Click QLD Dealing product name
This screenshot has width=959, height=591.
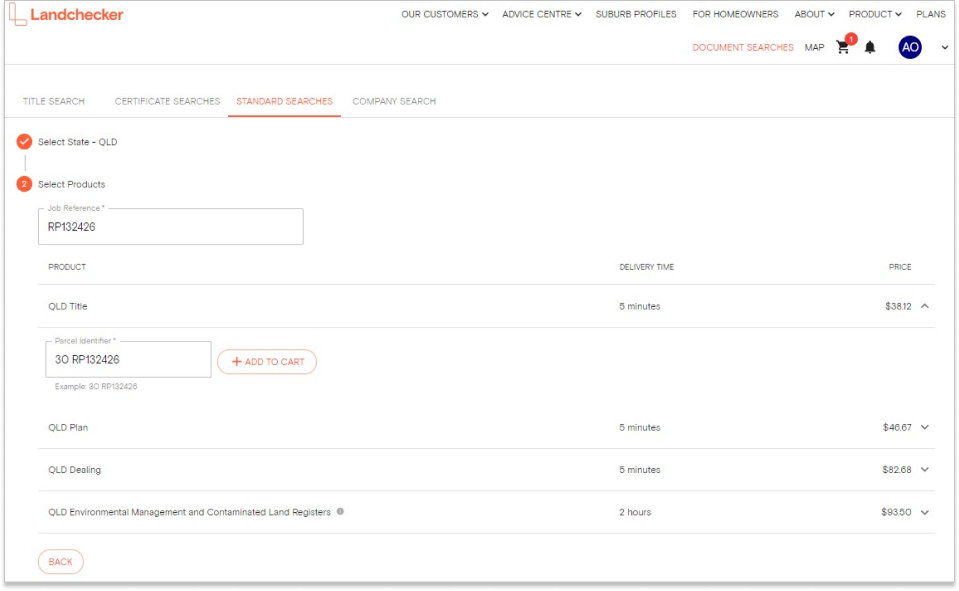(75, 469)
